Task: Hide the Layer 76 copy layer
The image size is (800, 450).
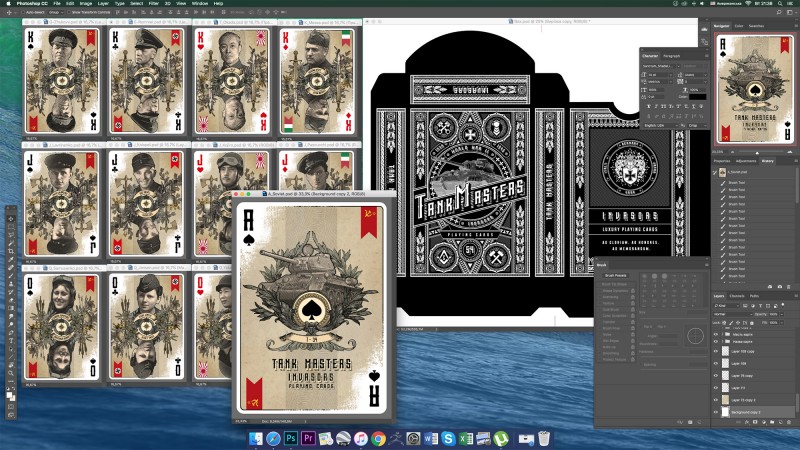Action: 716,376
